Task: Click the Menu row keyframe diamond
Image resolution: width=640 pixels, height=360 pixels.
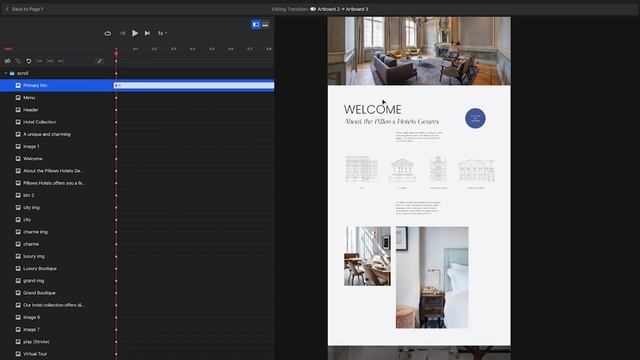Action: click(116, 98)
